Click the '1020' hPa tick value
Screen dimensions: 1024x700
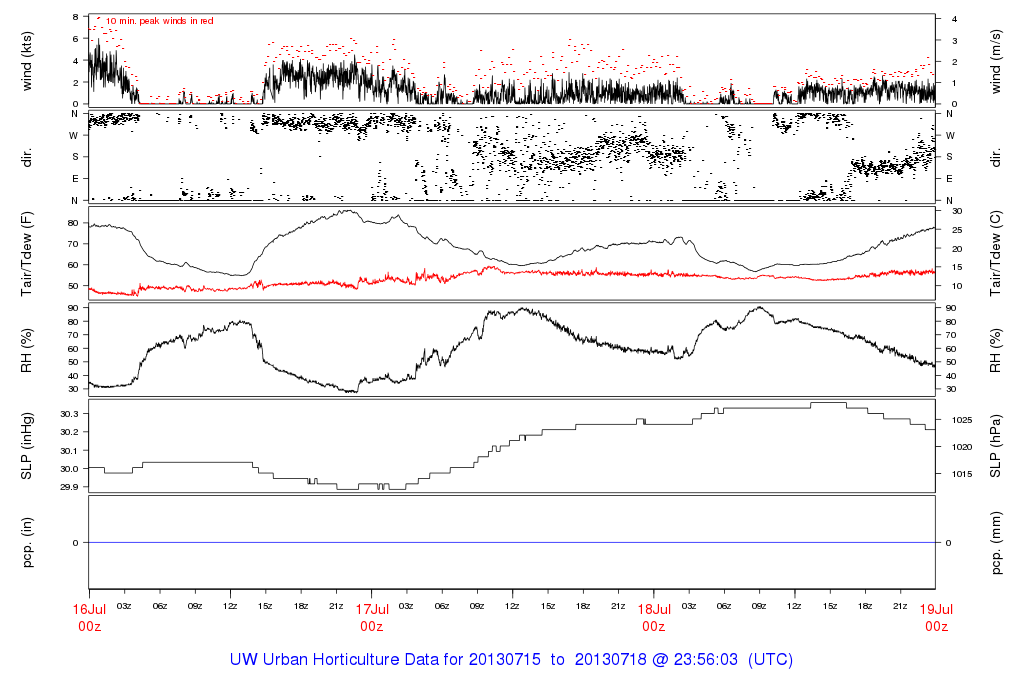click(962, 447)
